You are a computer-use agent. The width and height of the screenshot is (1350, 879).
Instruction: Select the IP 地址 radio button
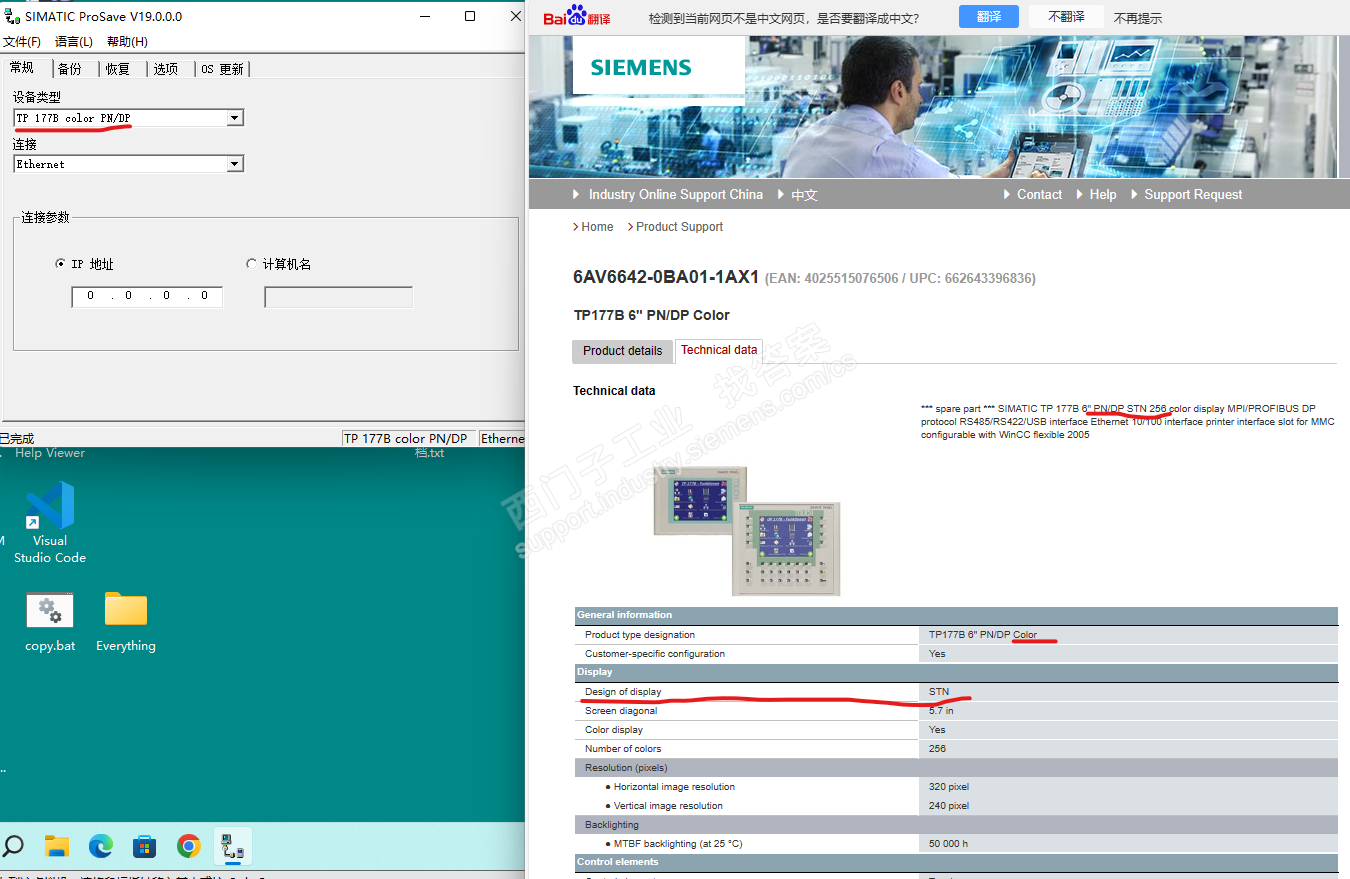[61, 264]
